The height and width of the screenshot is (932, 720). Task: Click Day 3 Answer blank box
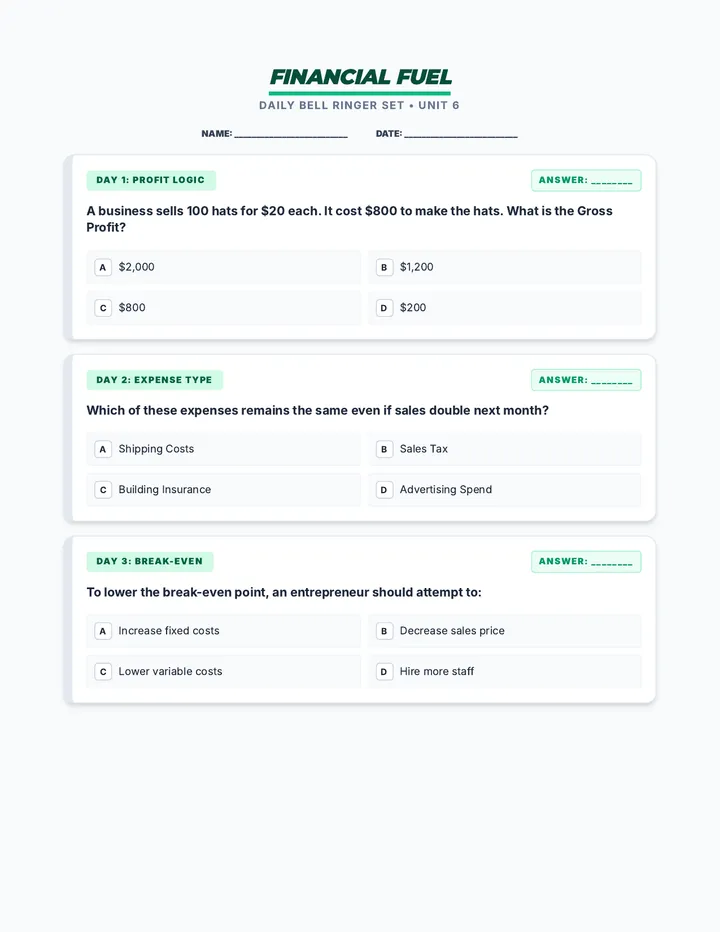pyautogui.click(x=586, y=561)
